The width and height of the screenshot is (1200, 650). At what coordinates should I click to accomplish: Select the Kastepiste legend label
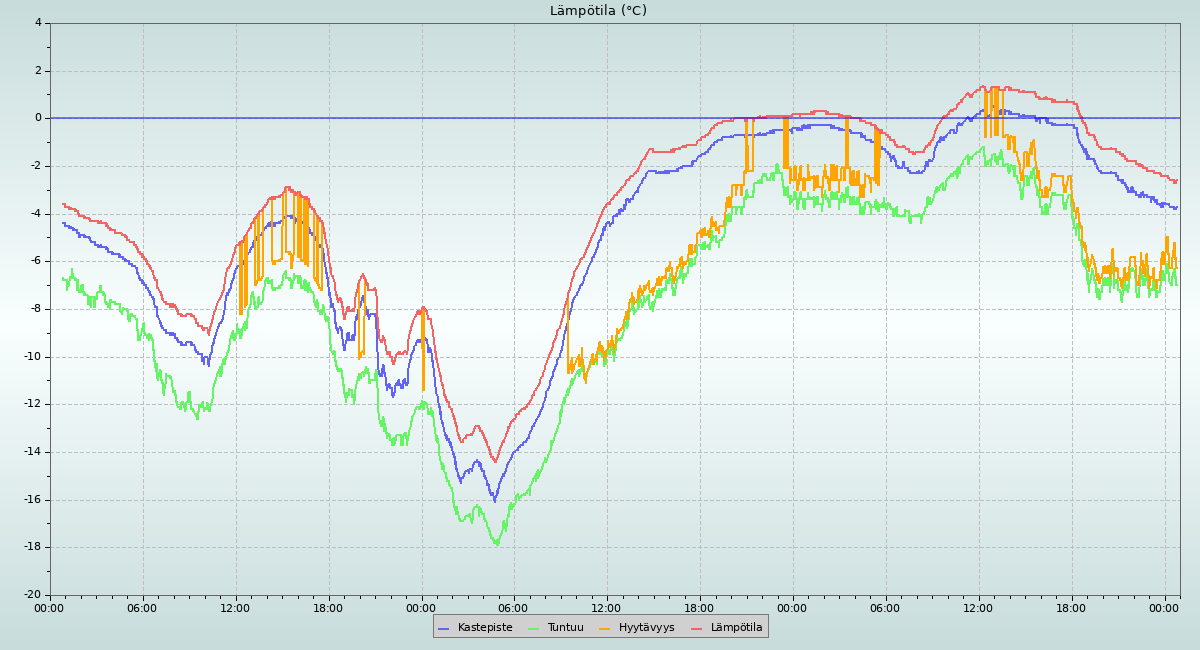coord(485,628)
